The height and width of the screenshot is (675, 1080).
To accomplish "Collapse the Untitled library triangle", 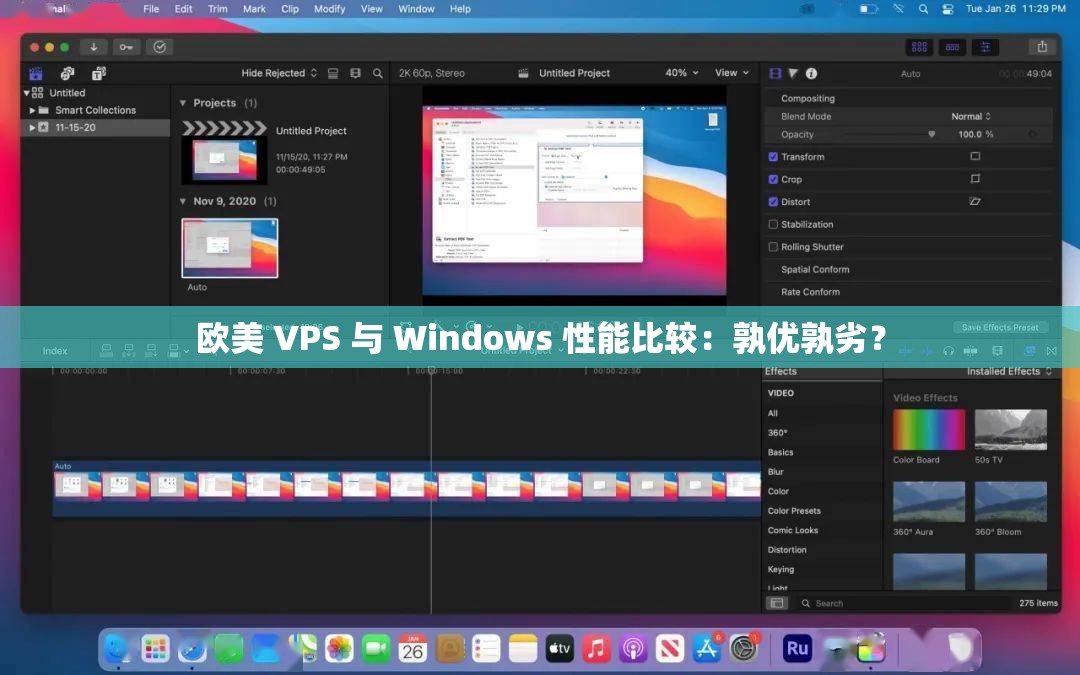I will tap(27, 93).
